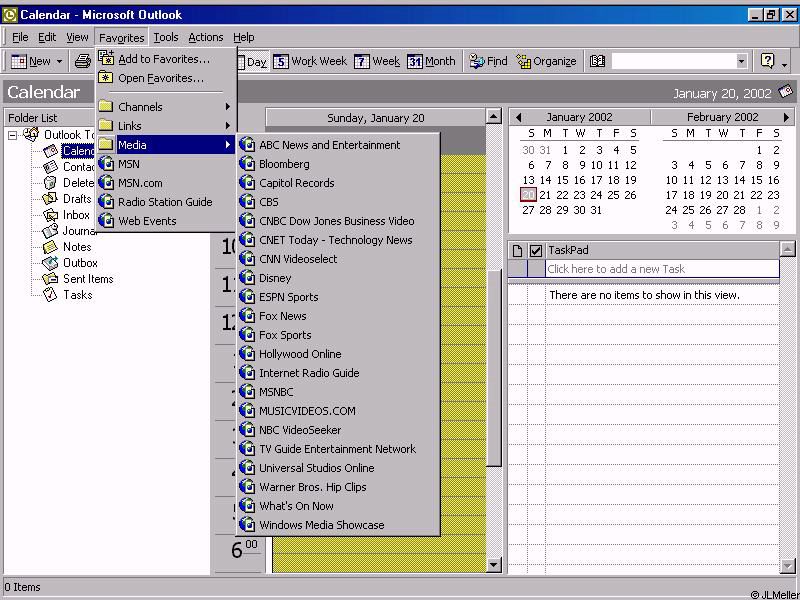800x600 pixels.
Task: Click the Help question mark icon
Action: (767, 61)
